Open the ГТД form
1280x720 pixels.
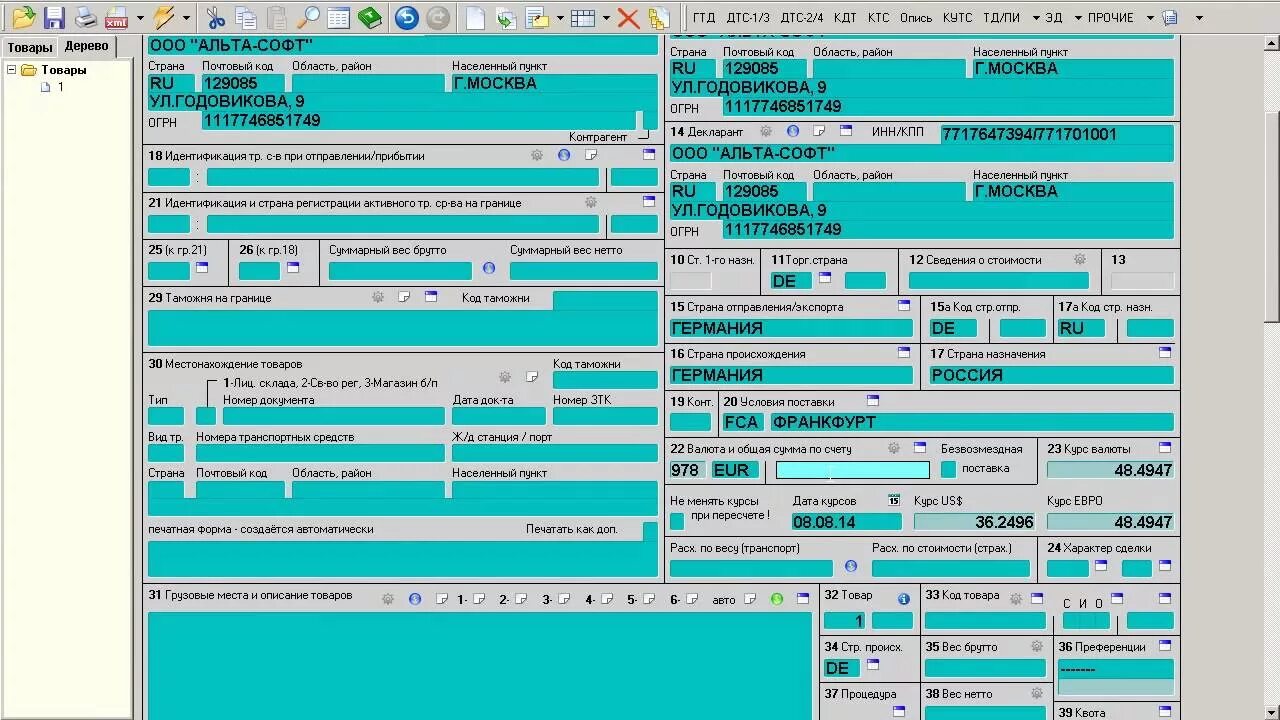click(x=704, y=18)
